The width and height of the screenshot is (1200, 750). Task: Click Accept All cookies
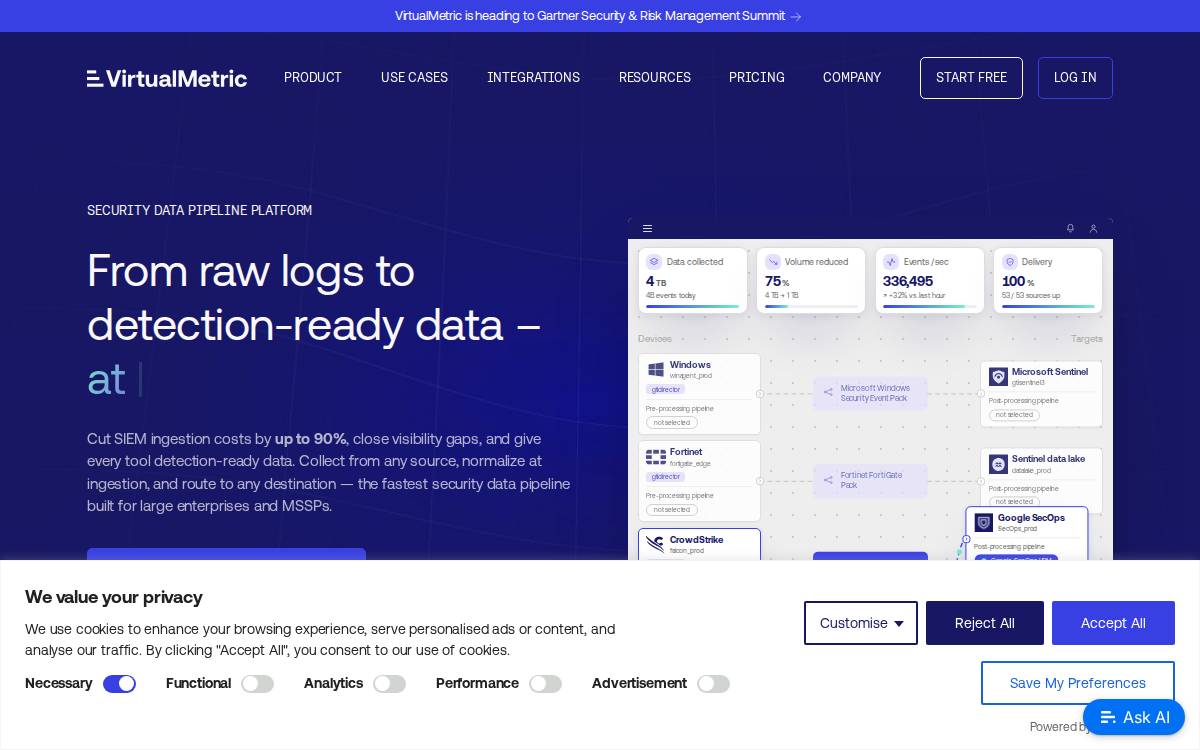(x=1113, y=623)
